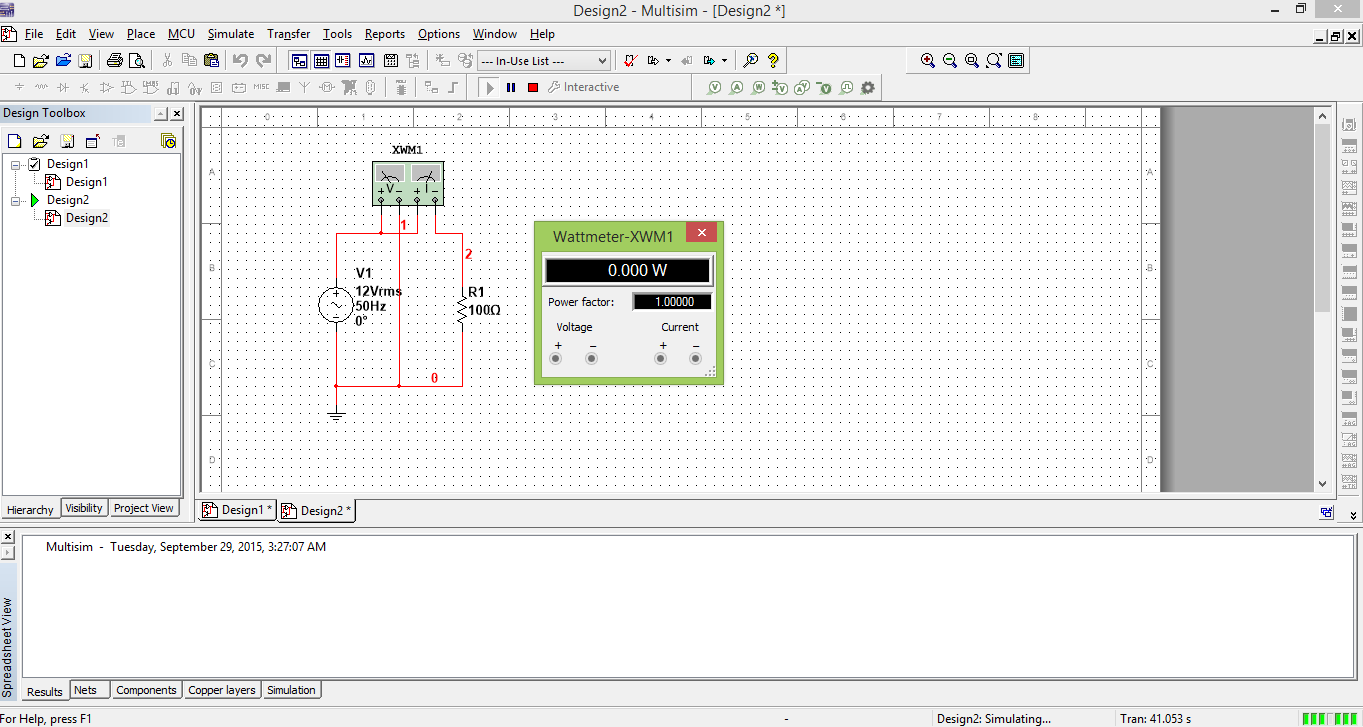Switch to the Project View tab

144,508
